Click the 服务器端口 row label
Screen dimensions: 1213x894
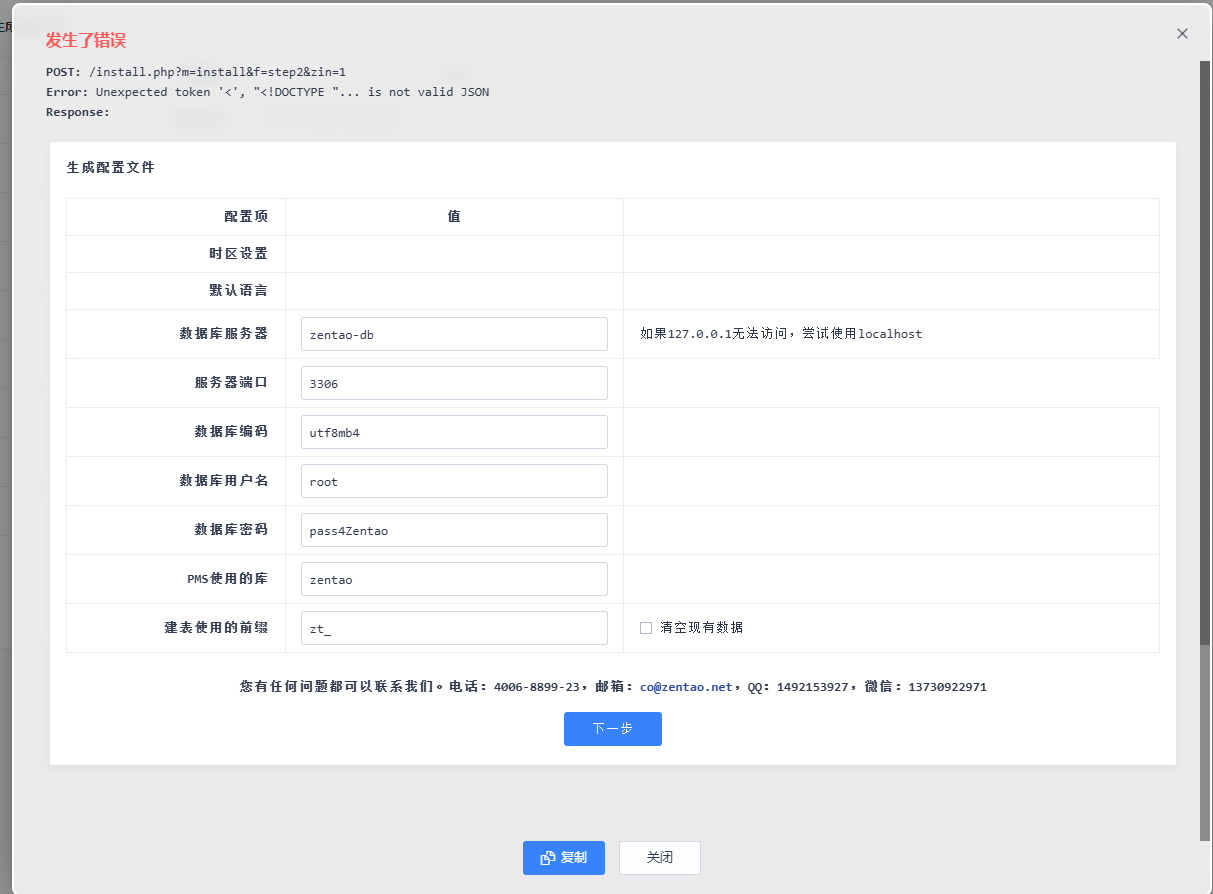click(x=232, y=383)
